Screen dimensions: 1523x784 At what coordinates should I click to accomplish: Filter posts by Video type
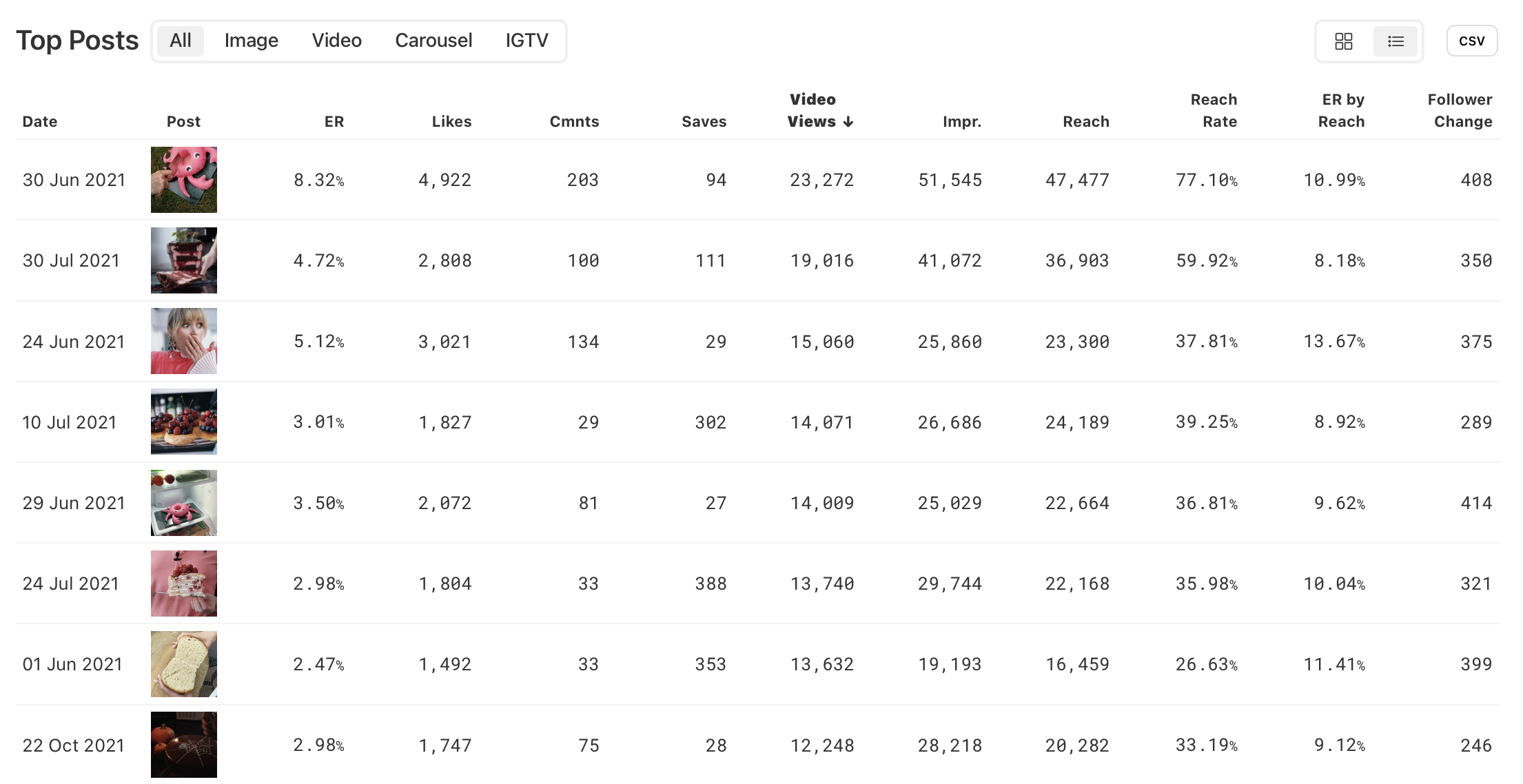tap(336, 41)
